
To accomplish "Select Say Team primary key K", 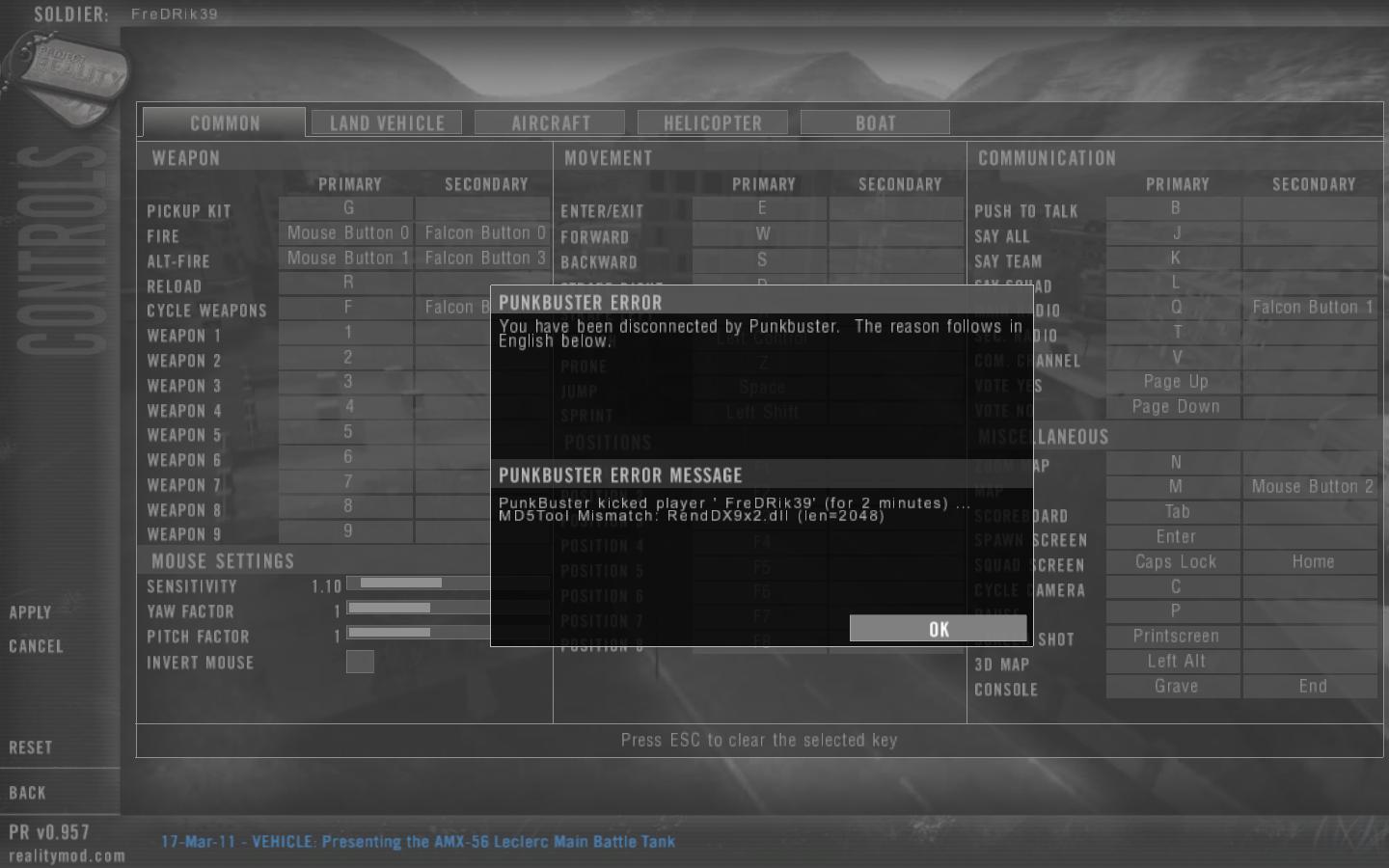I will click(1174, 258).
